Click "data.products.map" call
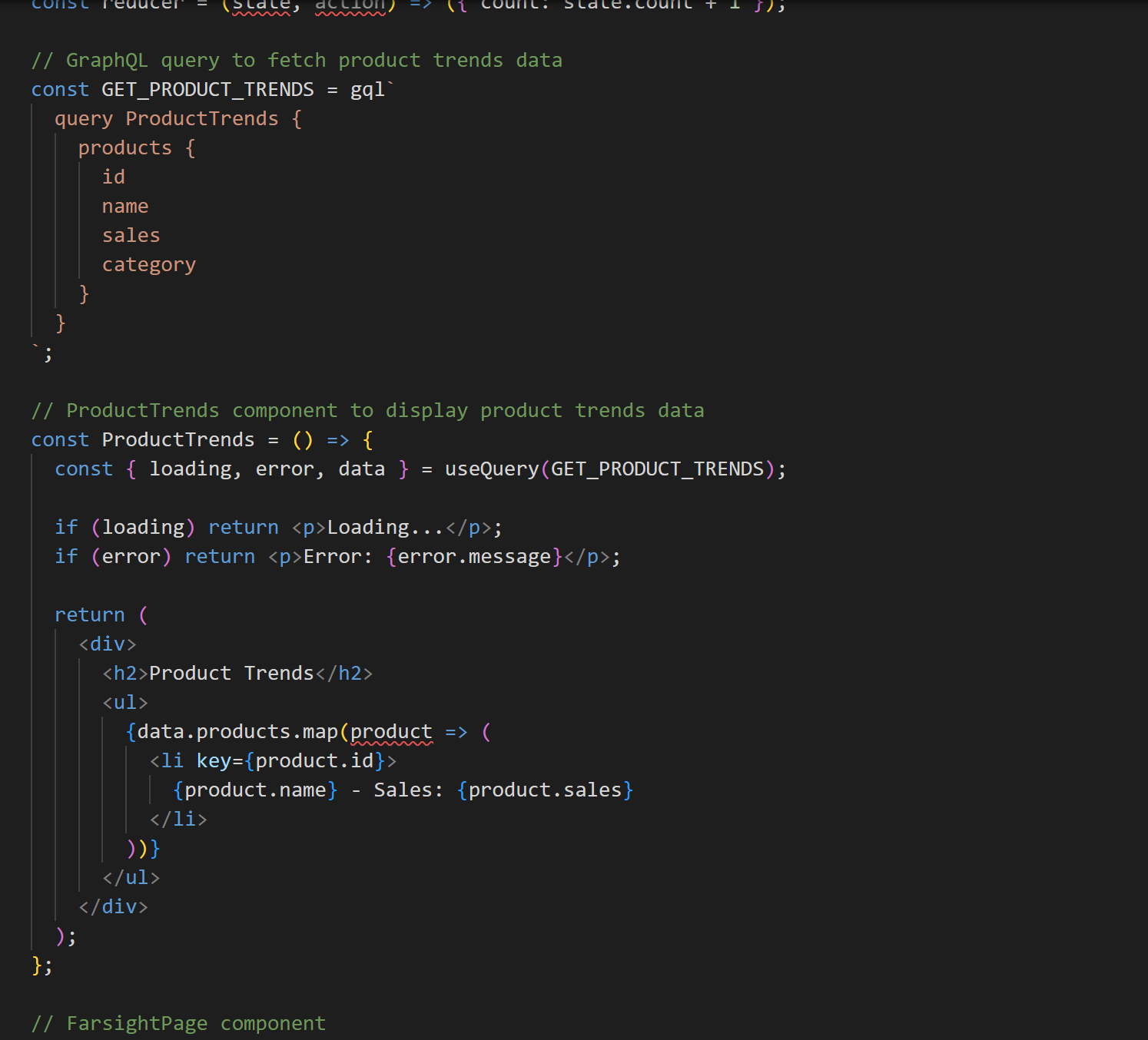Viewport: 1148px width, 1040px height. coord(237,732)
